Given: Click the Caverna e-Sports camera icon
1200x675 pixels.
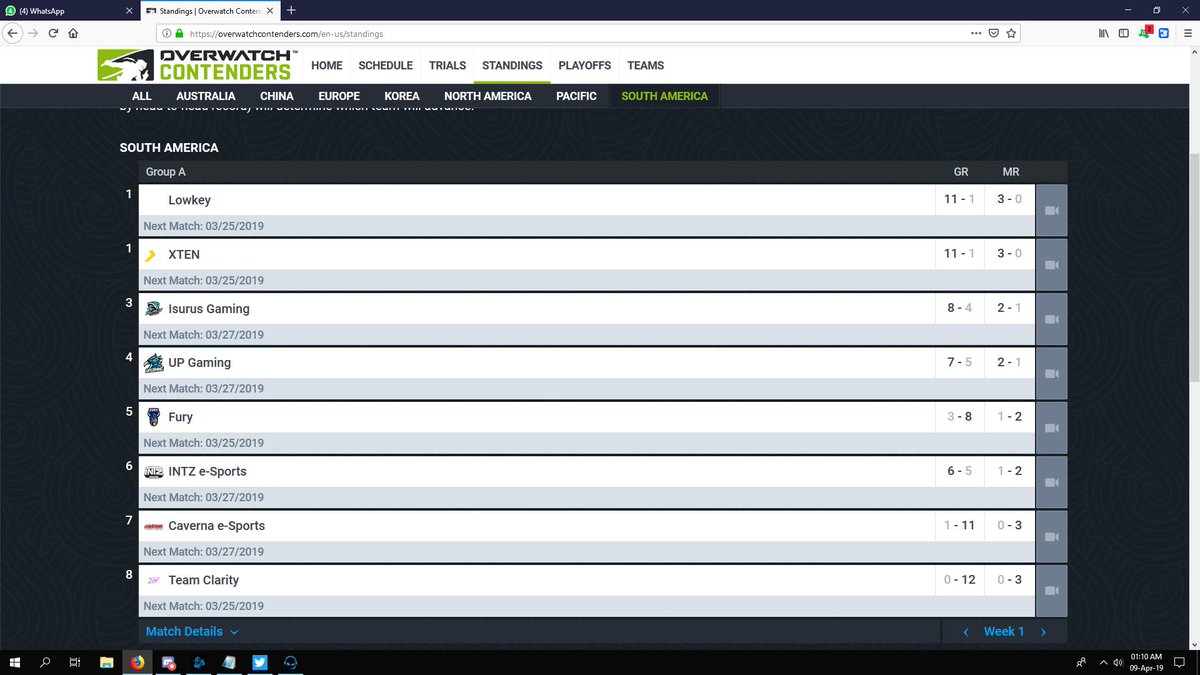Looking at the screenshot, I should (x=1051, y=536).
